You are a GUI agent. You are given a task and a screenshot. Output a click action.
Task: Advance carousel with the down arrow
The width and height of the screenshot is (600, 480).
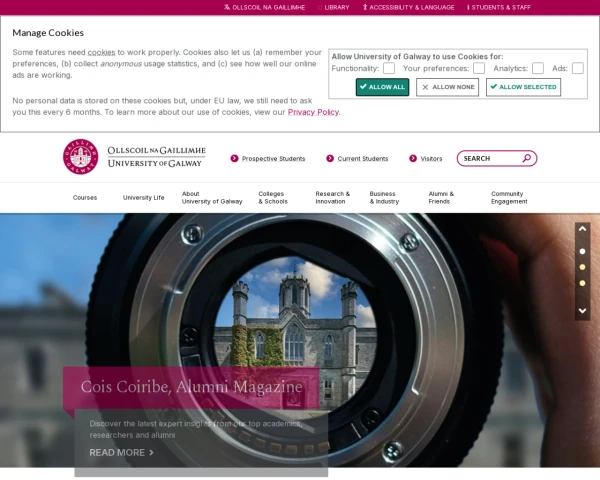click(x=582, y=311)
